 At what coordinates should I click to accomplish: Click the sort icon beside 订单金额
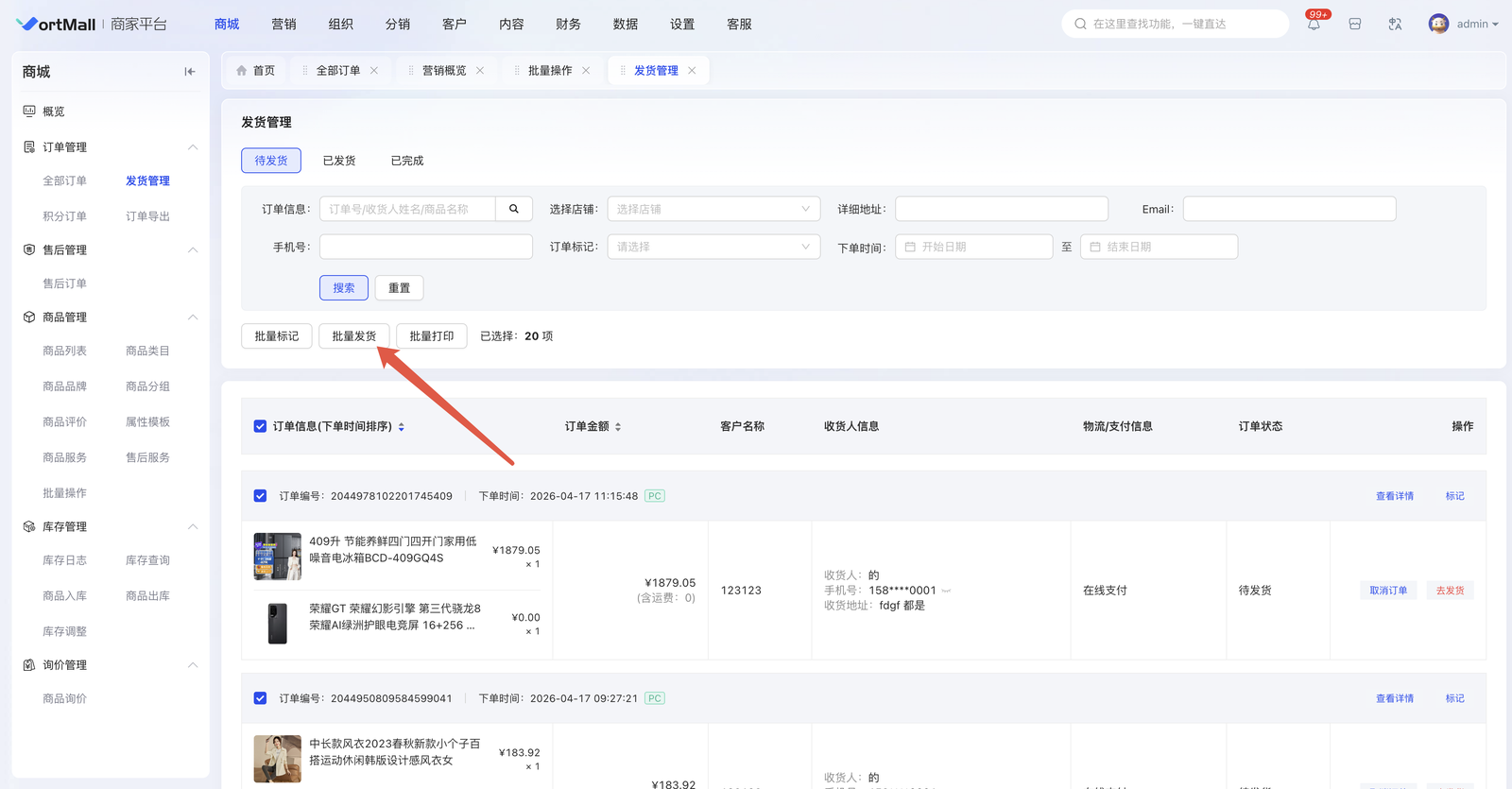coord(618,427)
